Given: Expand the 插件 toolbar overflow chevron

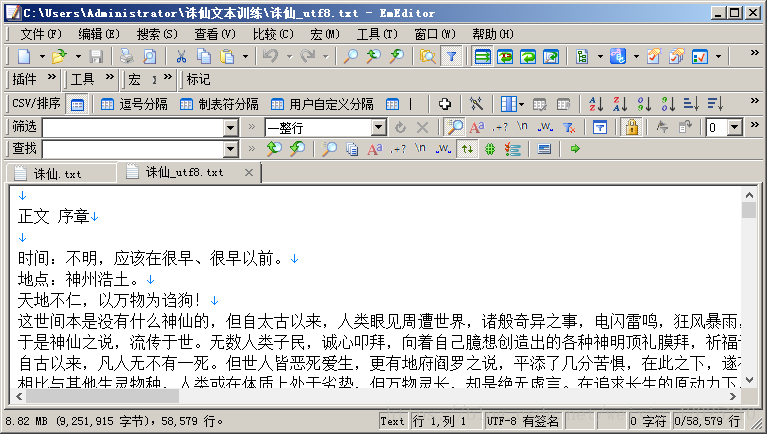Looking at the screenshot, I should [51, 77].
